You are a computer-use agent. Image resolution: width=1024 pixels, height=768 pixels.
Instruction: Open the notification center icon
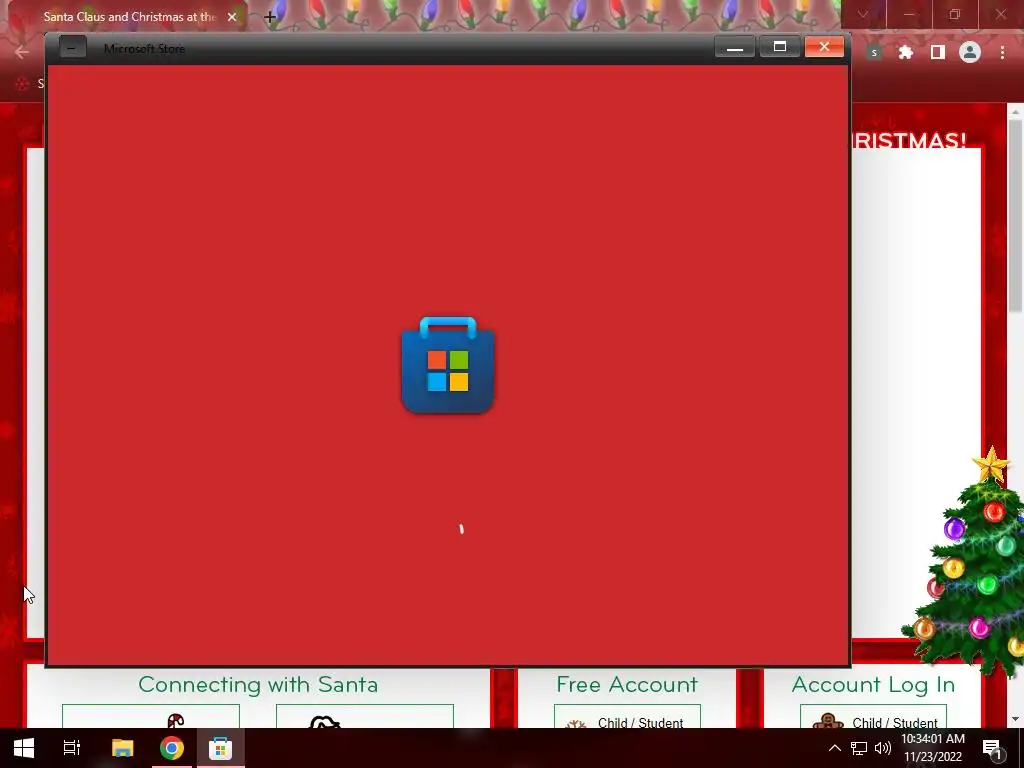click(992, 748)
